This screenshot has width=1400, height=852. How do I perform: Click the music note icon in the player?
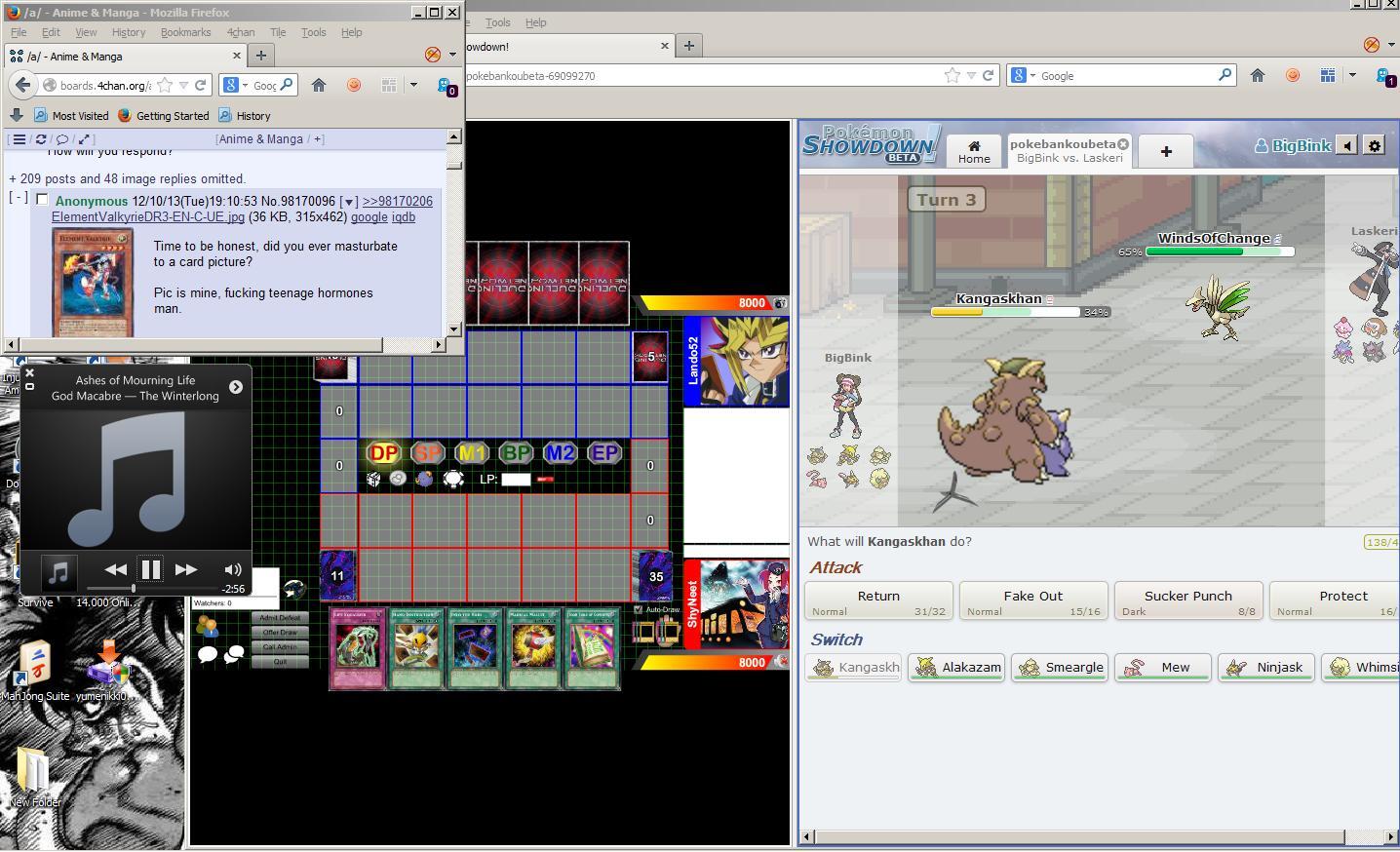click(58, 571)
